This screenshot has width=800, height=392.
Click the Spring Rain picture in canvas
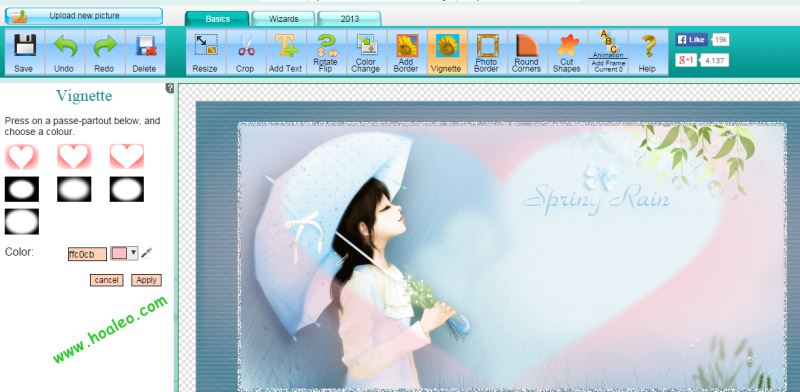pyautogui.click(x=511, y=257)
